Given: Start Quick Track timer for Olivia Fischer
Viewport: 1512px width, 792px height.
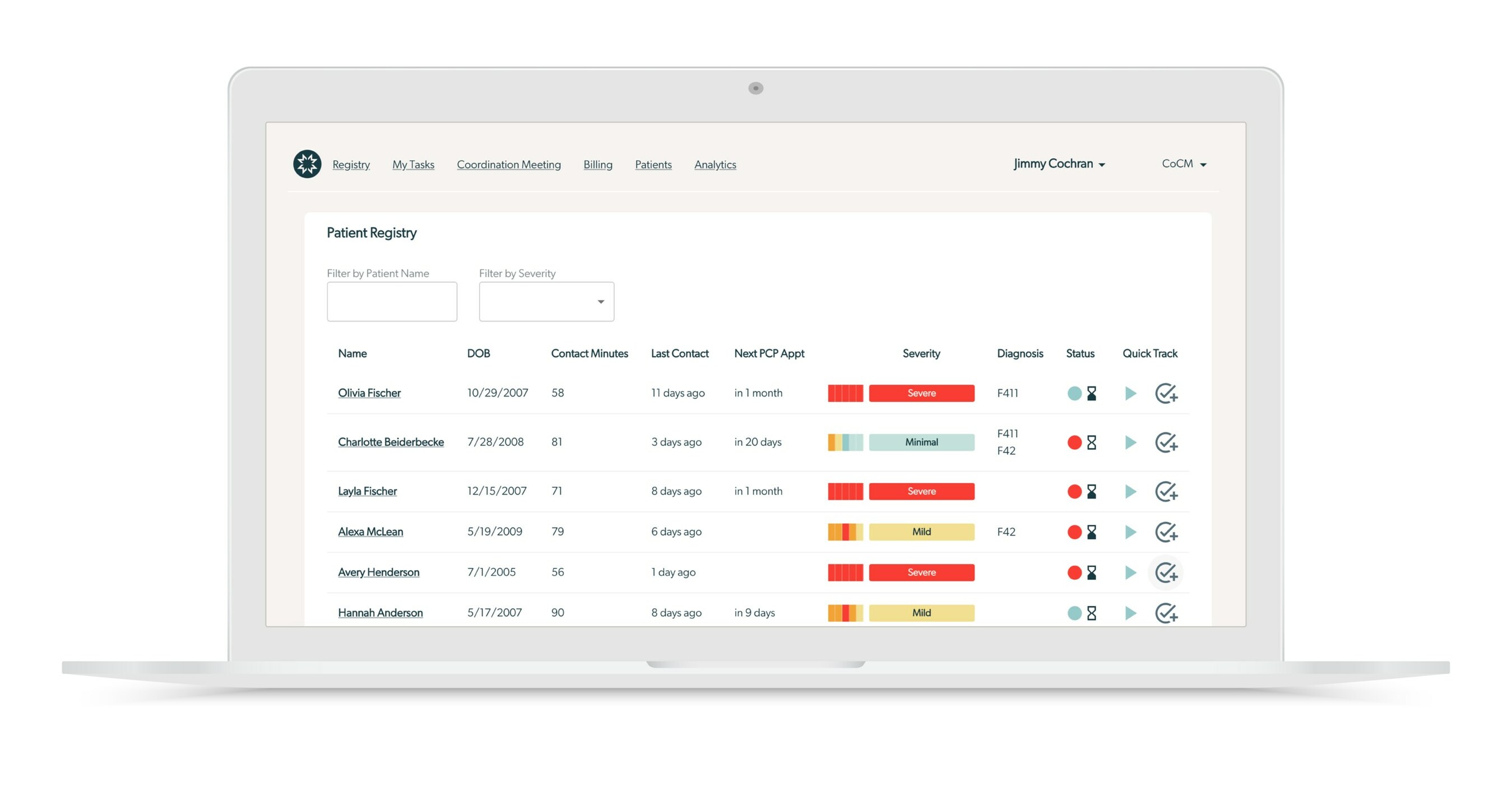Looking at the screenshot, I should [1130, 393].
